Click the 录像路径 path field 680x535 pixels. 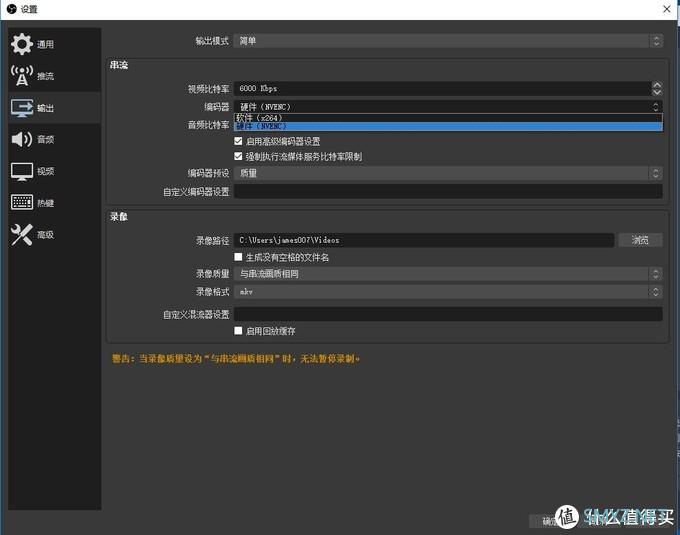tap(424, 240)
